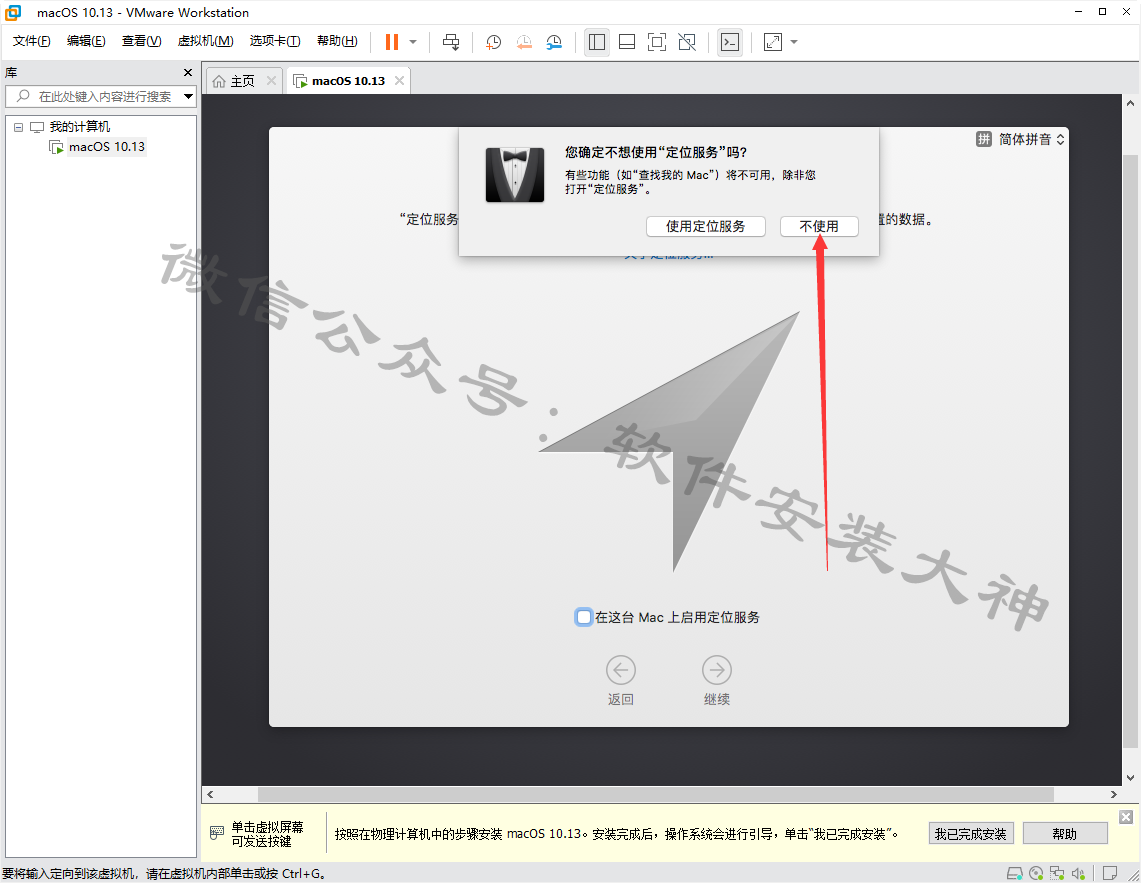1141x883 pixels.
Task: Click the 继续 forward arrow button
Action: pos(717,670)
